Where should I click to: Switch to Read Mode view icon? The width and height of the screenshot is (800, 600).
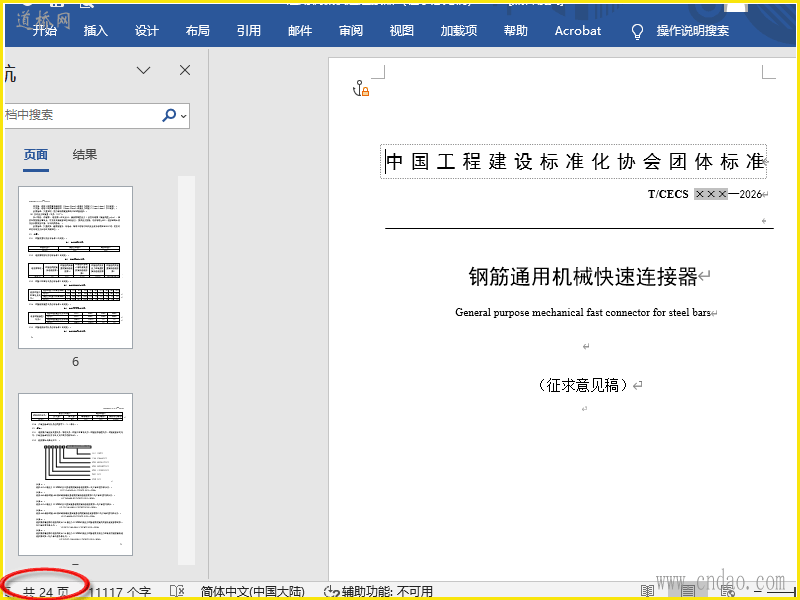(x=647, y=591)
